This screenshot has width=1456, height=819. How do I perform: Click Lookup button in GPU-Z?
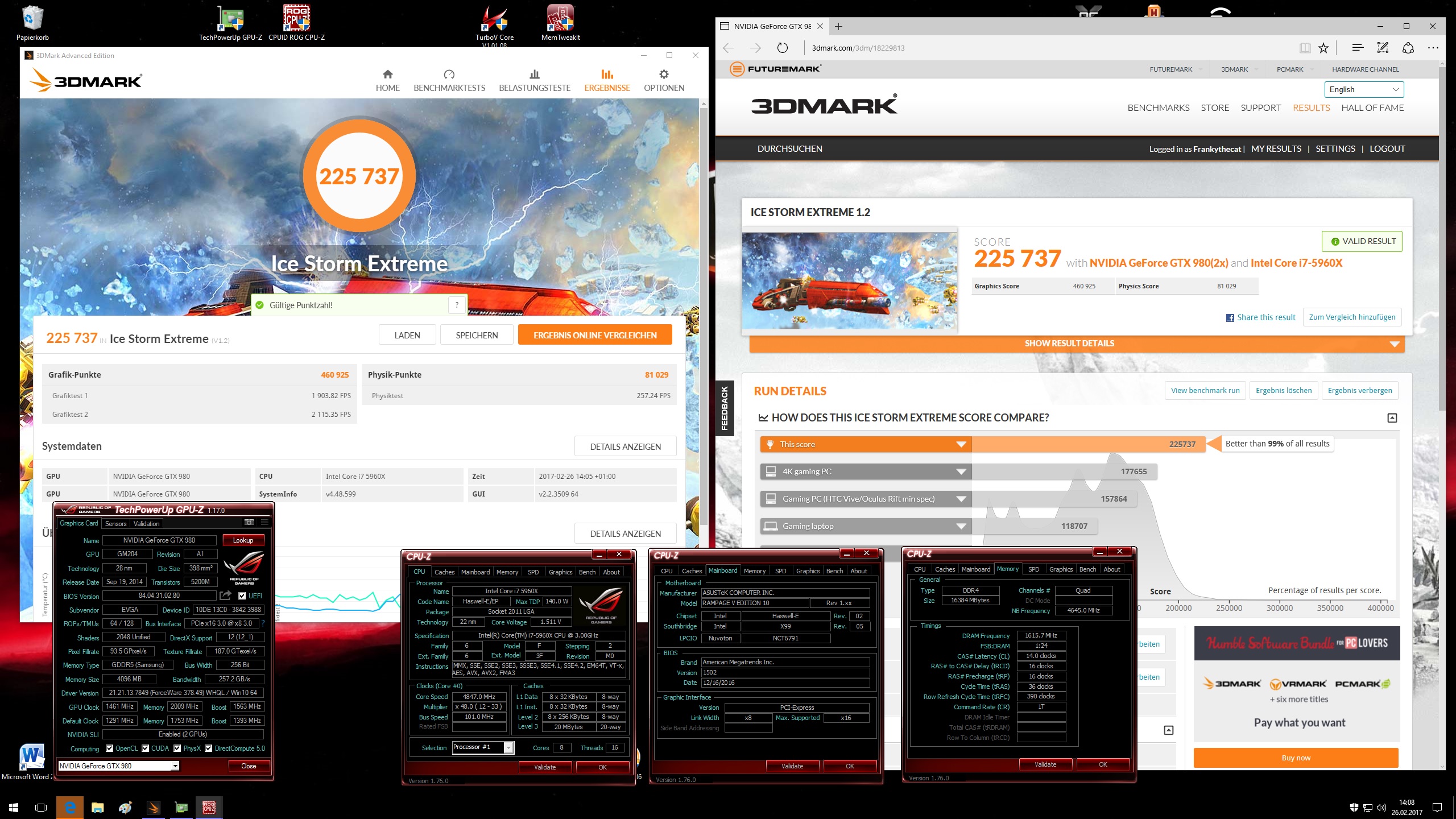coord(243,540)
